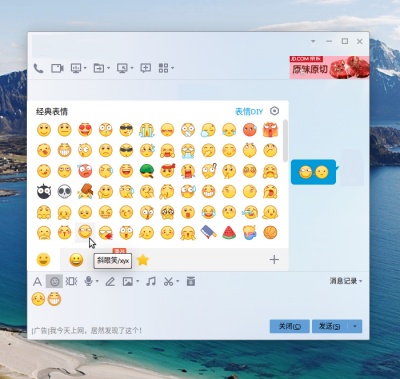The image size is (400, 379).
Task: Click the 关闭(C) button
Action: pos(290,326)
